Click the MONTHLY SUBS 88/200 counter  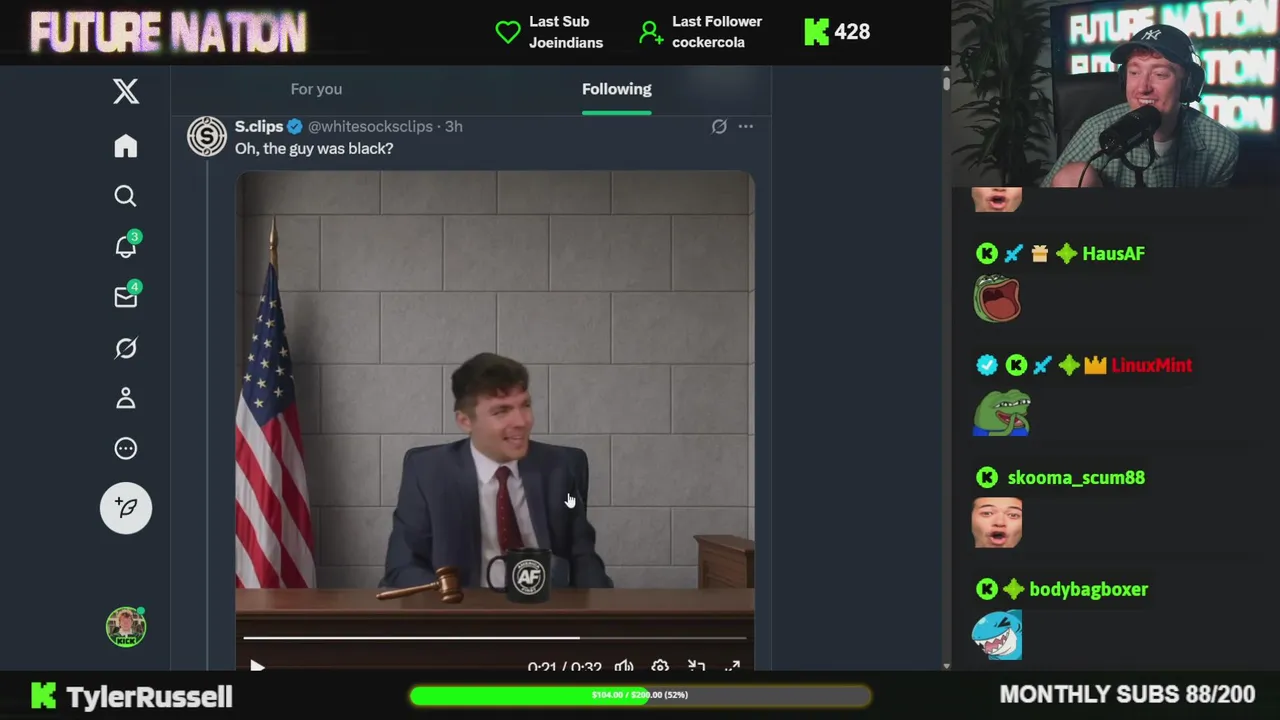(x=1127, y=695)
